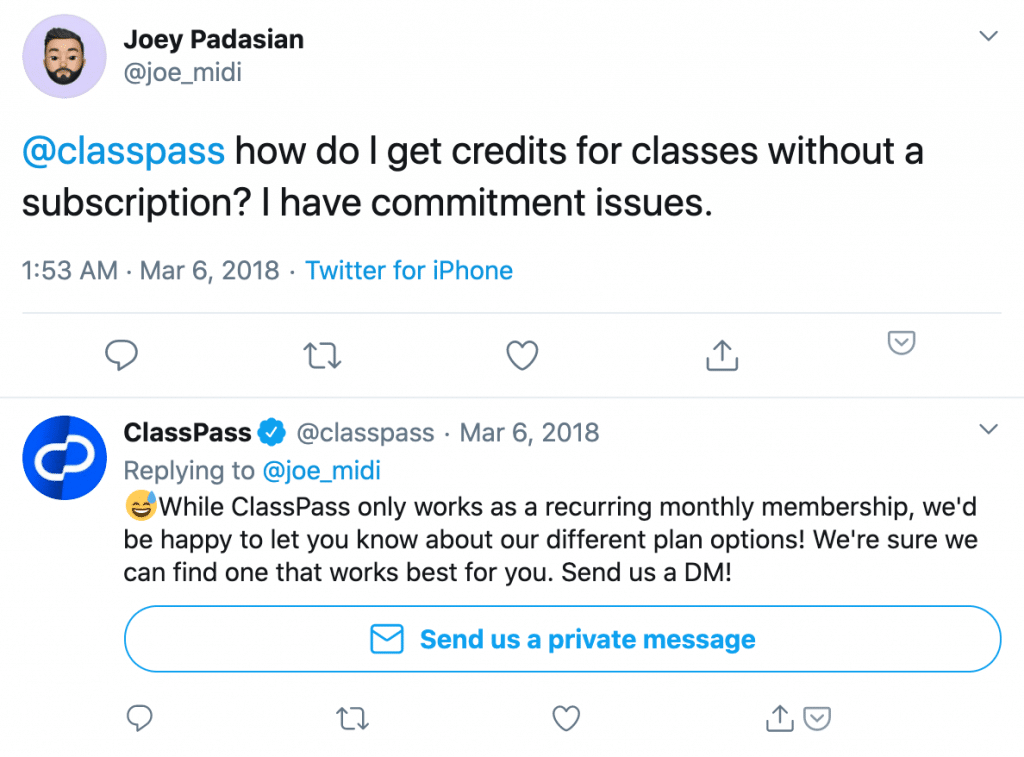The height and width of the screenshot is (757, 1024).
Task: Share the ClassPass reply
Action: tap(780, 717)
